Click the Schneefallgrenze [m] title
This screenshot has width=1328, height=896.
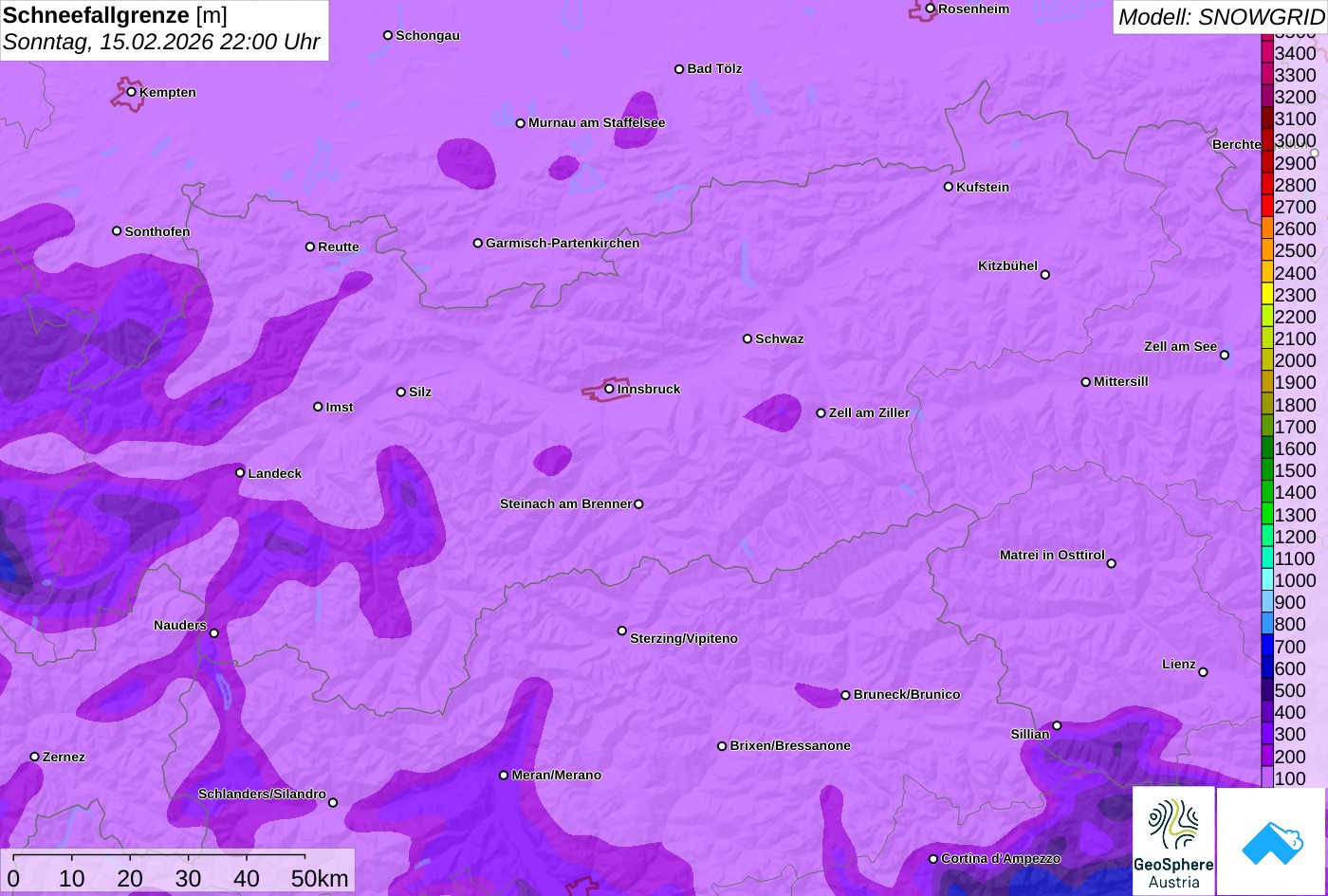[x=115, y=15]
